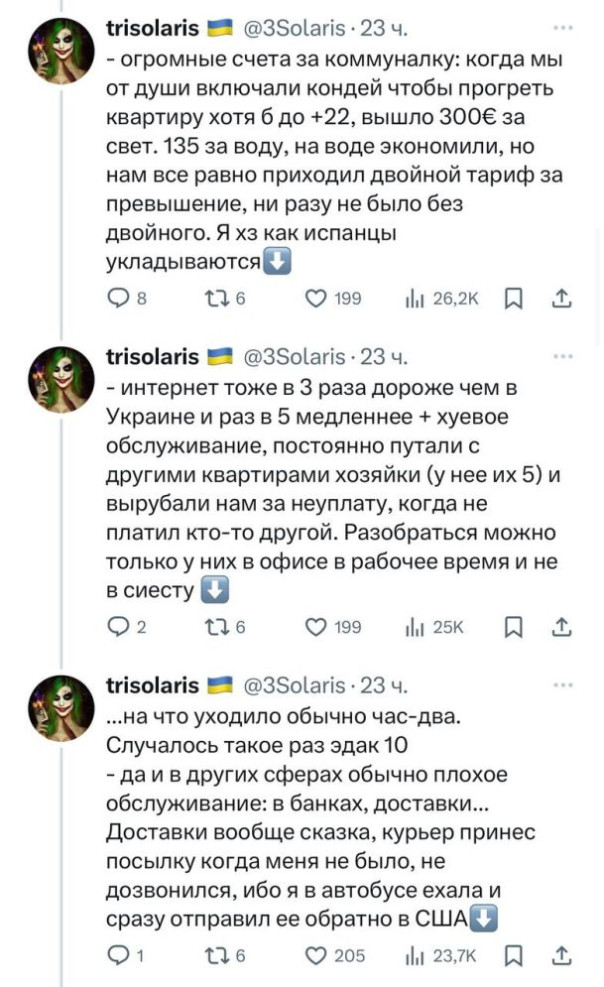The image size is (604, 987).
Task: Retweet the first tweet about utility bills
Action: 216,299
